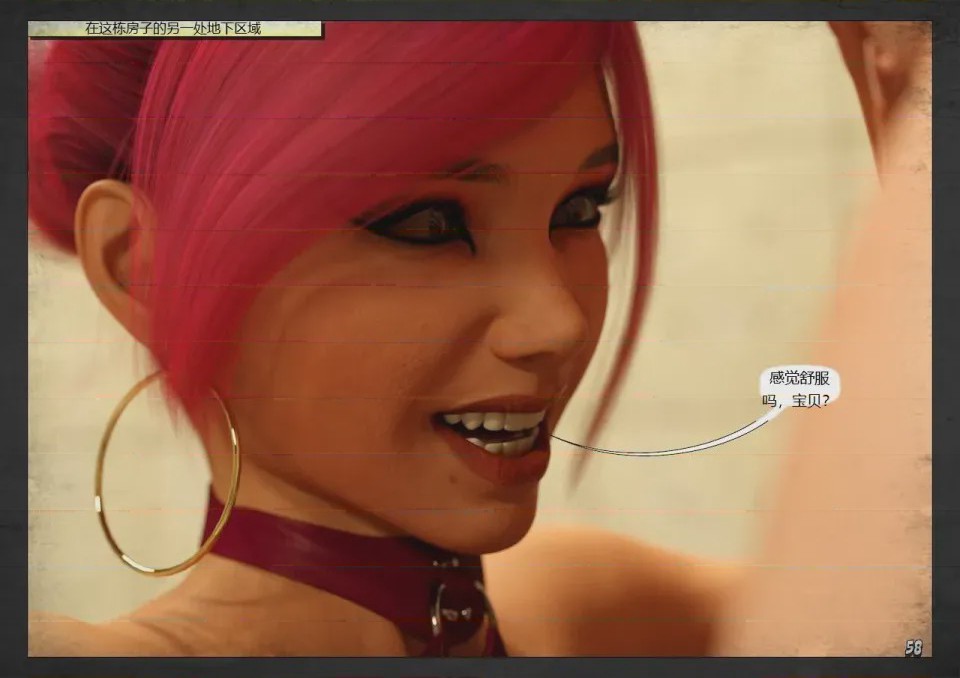This screenshot has height=678, width=960.
Task: Click the eye nearest the ear
Action: pos(422,225)
